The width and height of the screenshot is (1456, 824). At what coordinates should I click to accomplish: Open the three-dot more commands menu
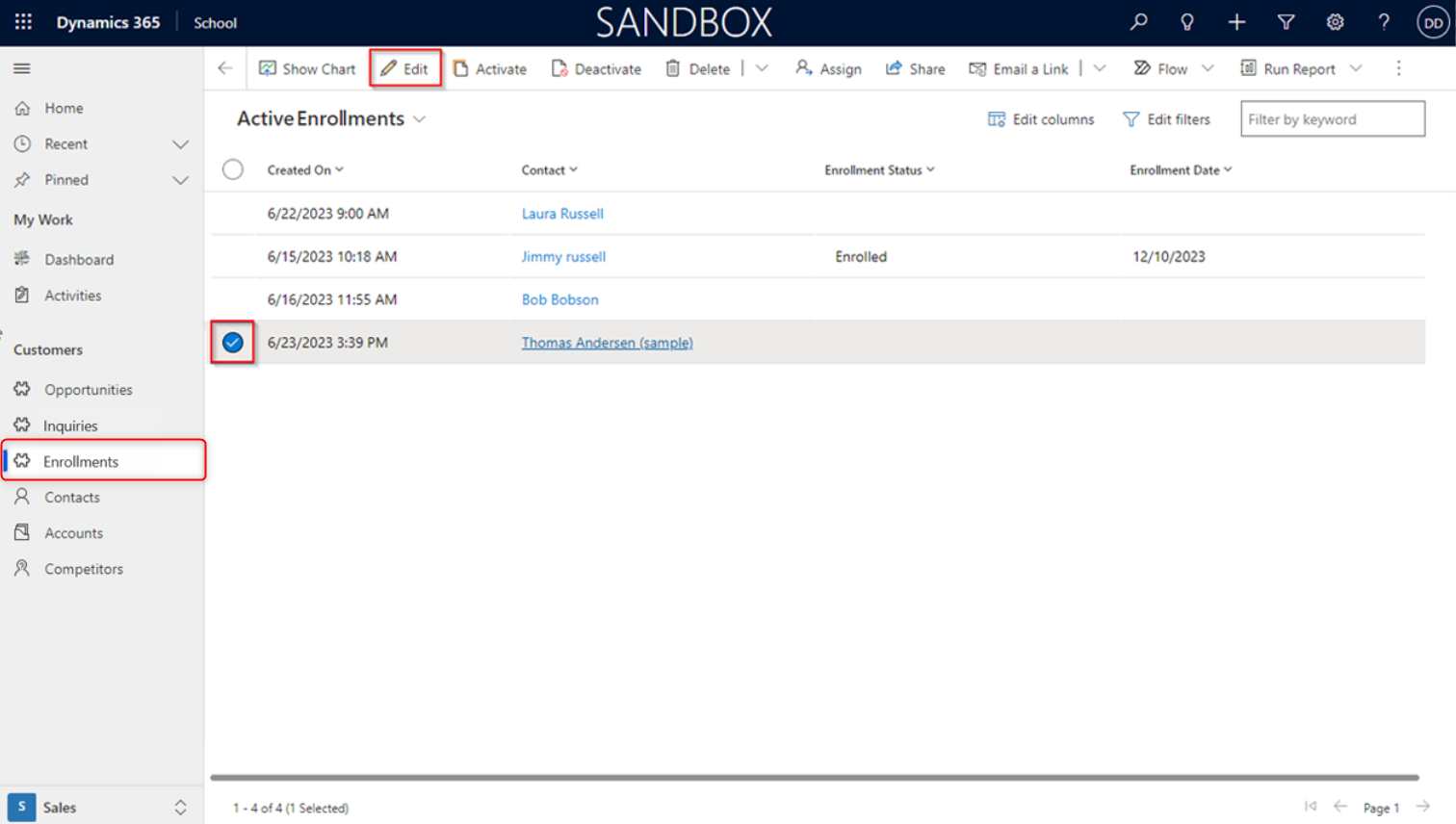(x=1398, y=68)
